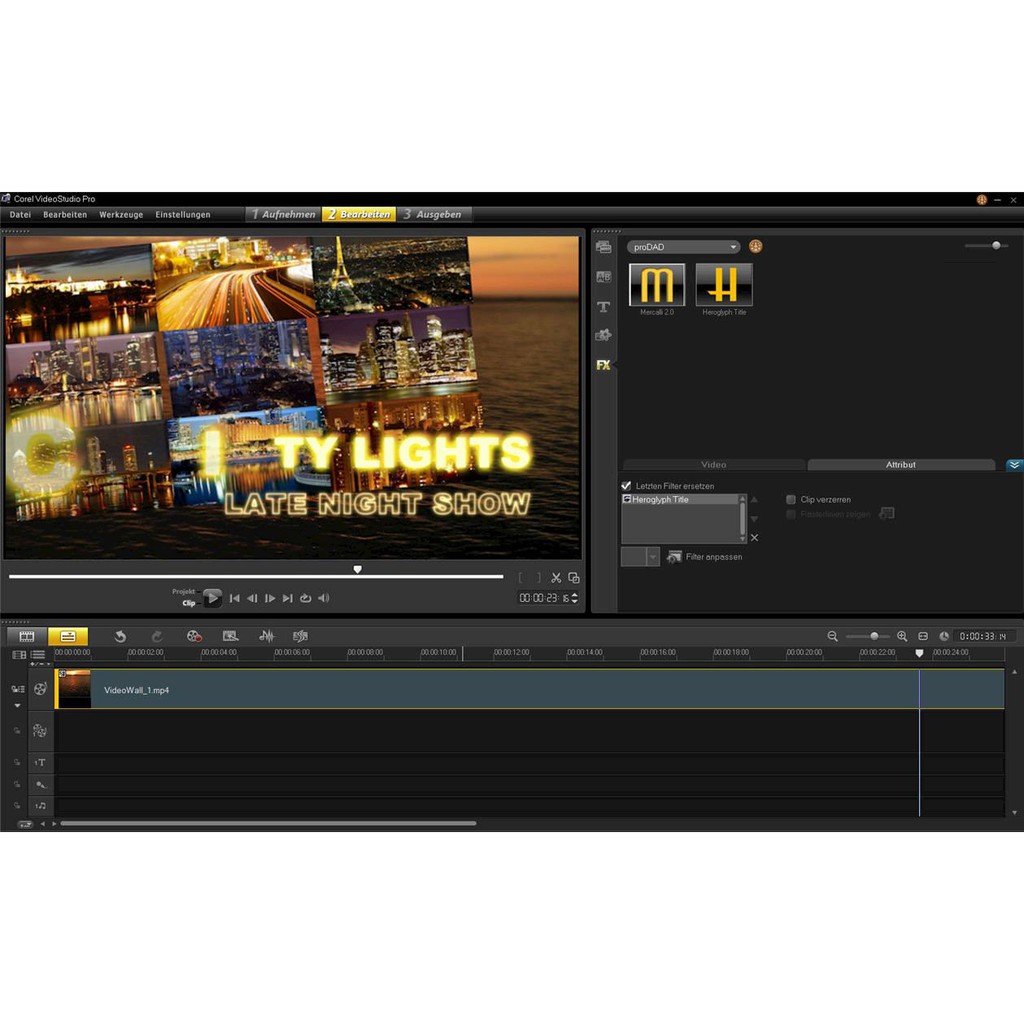Switch to the 3 Ausgeben step
The height and width of the screenshot is (1024, 1024).
[x=433, y=214]
